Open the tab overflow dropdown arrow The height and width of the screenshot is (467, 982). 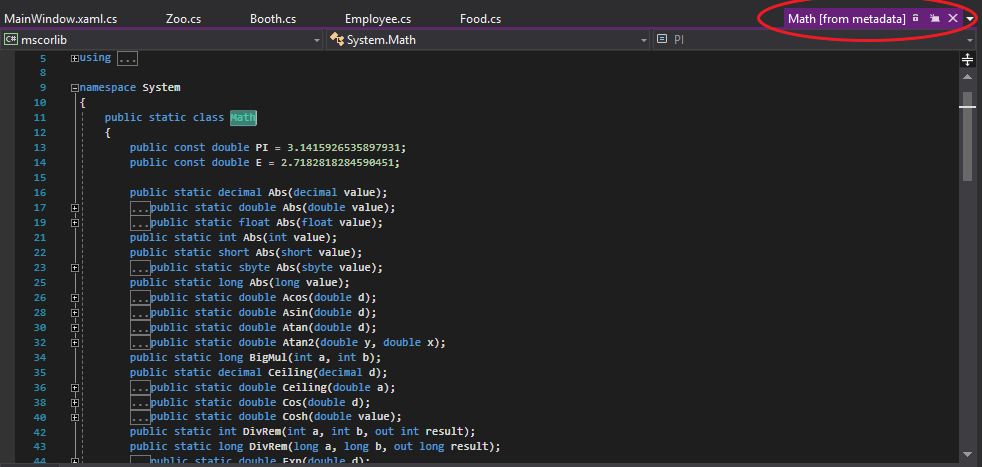pos(970,19)
